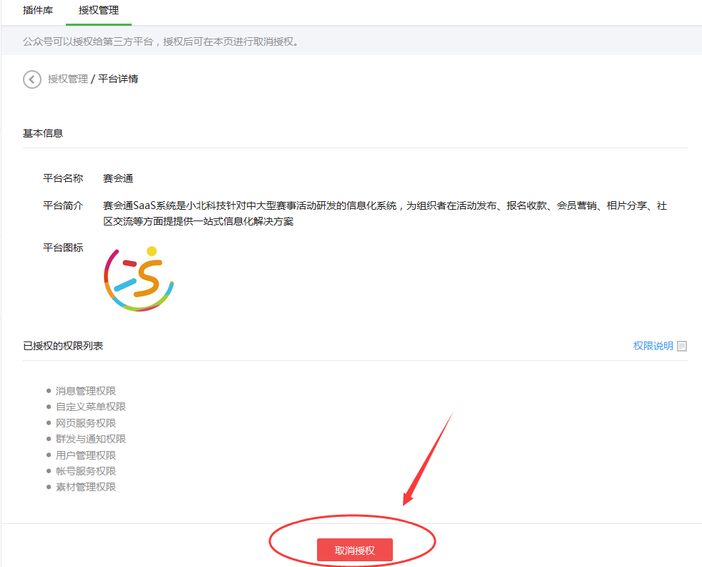Viewport: 702px width, 567px height.
Task: Select the 用户管理权限 entry
Action: click(x=86, y=455)
